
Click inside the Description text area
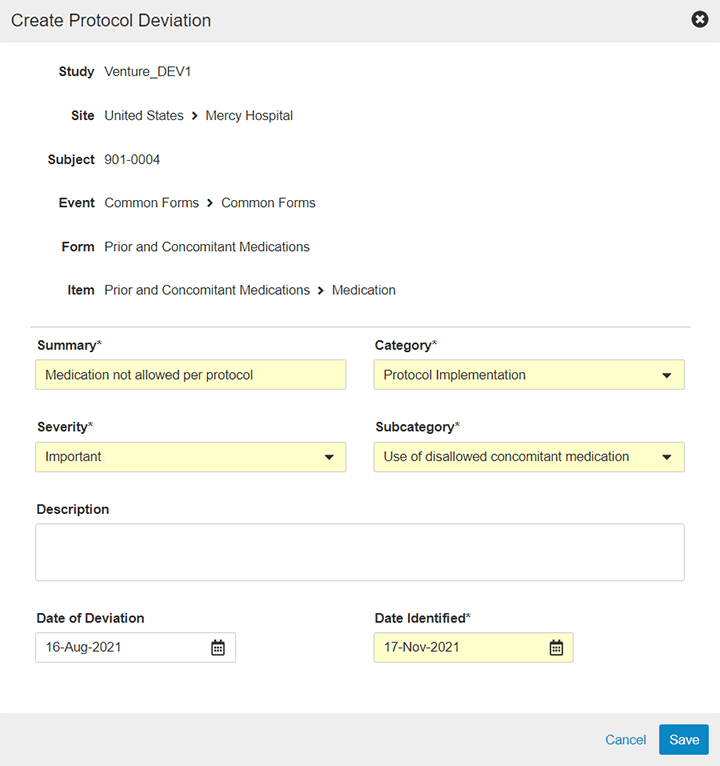click(359, 552)
